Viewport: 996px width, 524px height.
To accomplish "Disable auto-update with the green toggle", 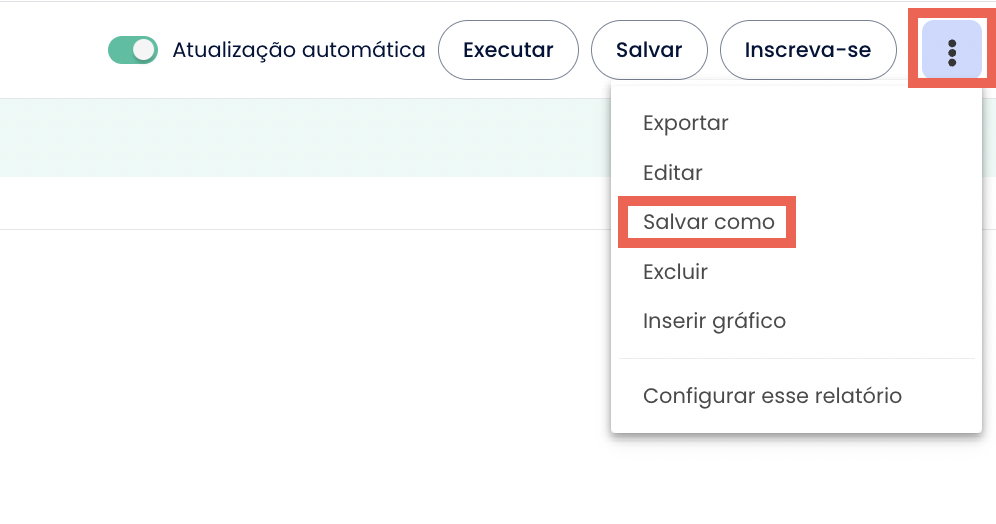I will click(133, 50).
